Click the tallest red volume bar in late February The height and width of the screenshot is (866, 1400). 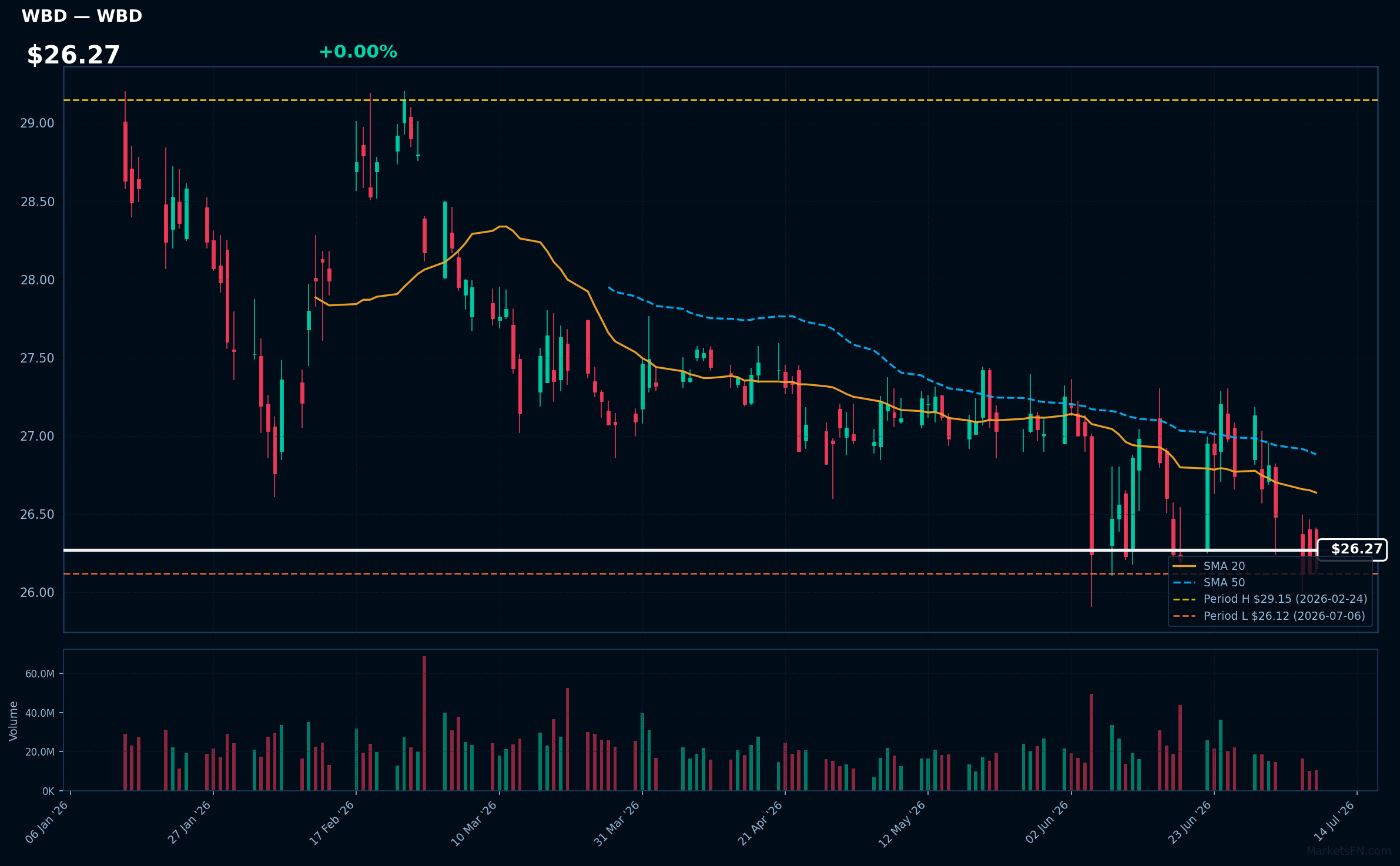[x=424, y=723]
